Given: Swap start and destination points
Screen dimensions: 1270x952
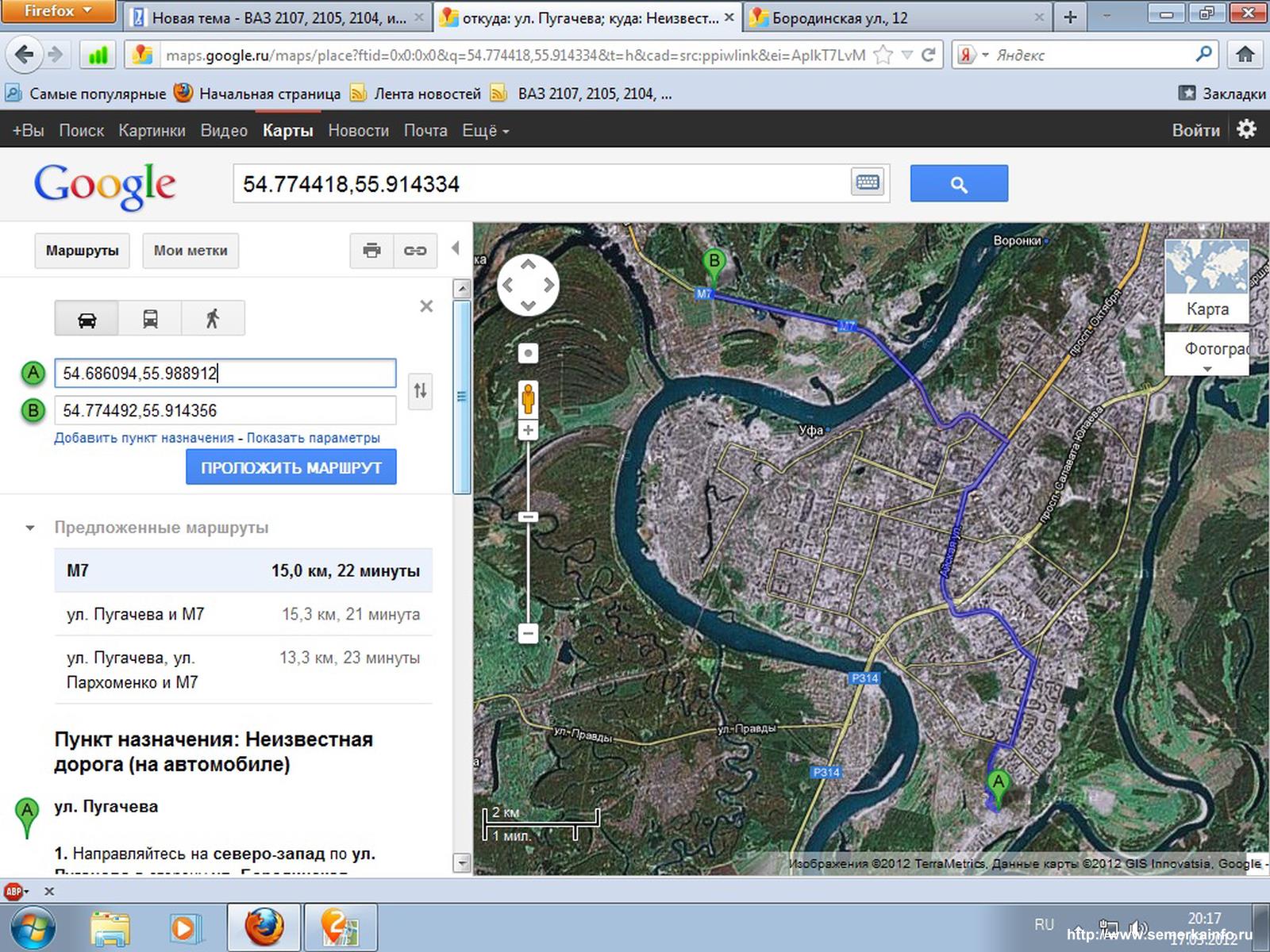Looking at the screenshot, I should click(x=420, y=390).
